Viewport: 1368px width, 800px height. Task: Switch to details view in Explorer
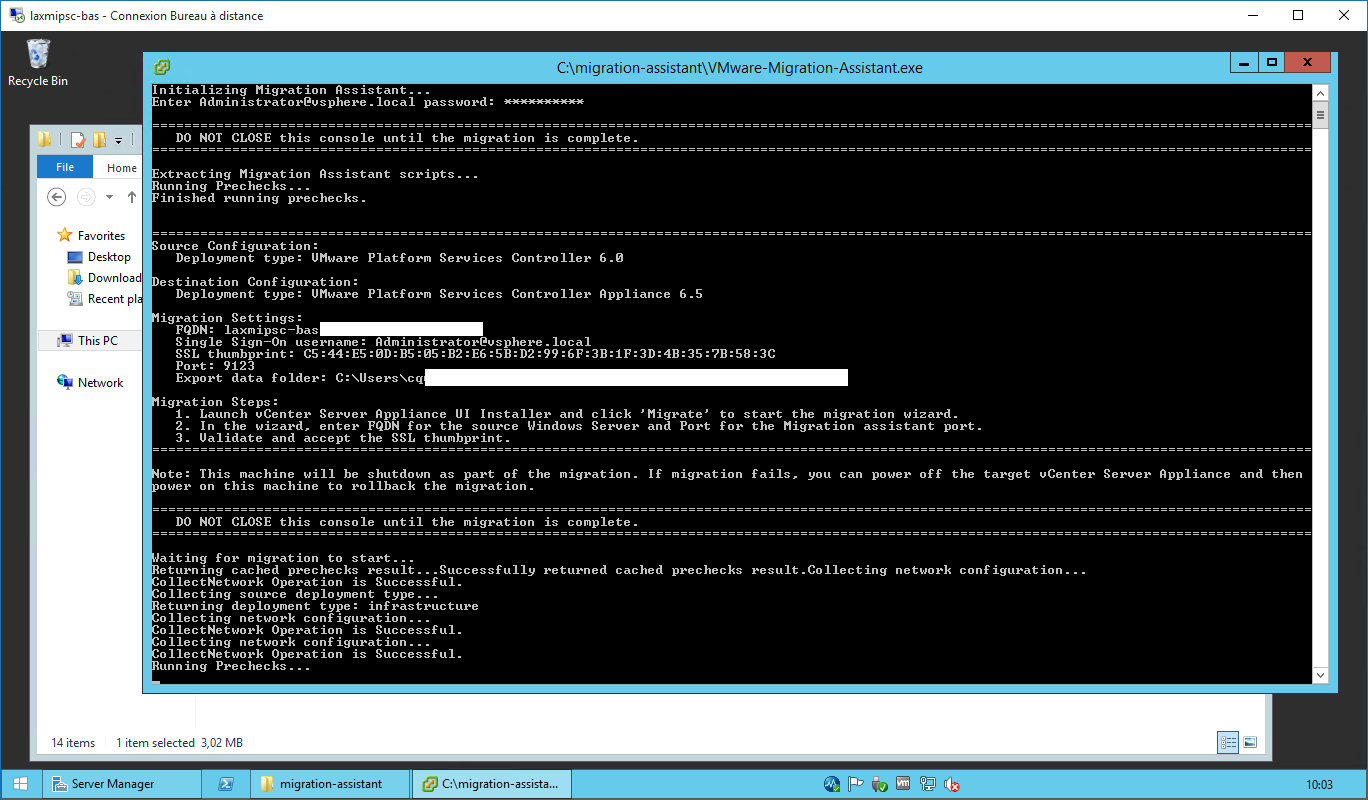click(1228, 742)
